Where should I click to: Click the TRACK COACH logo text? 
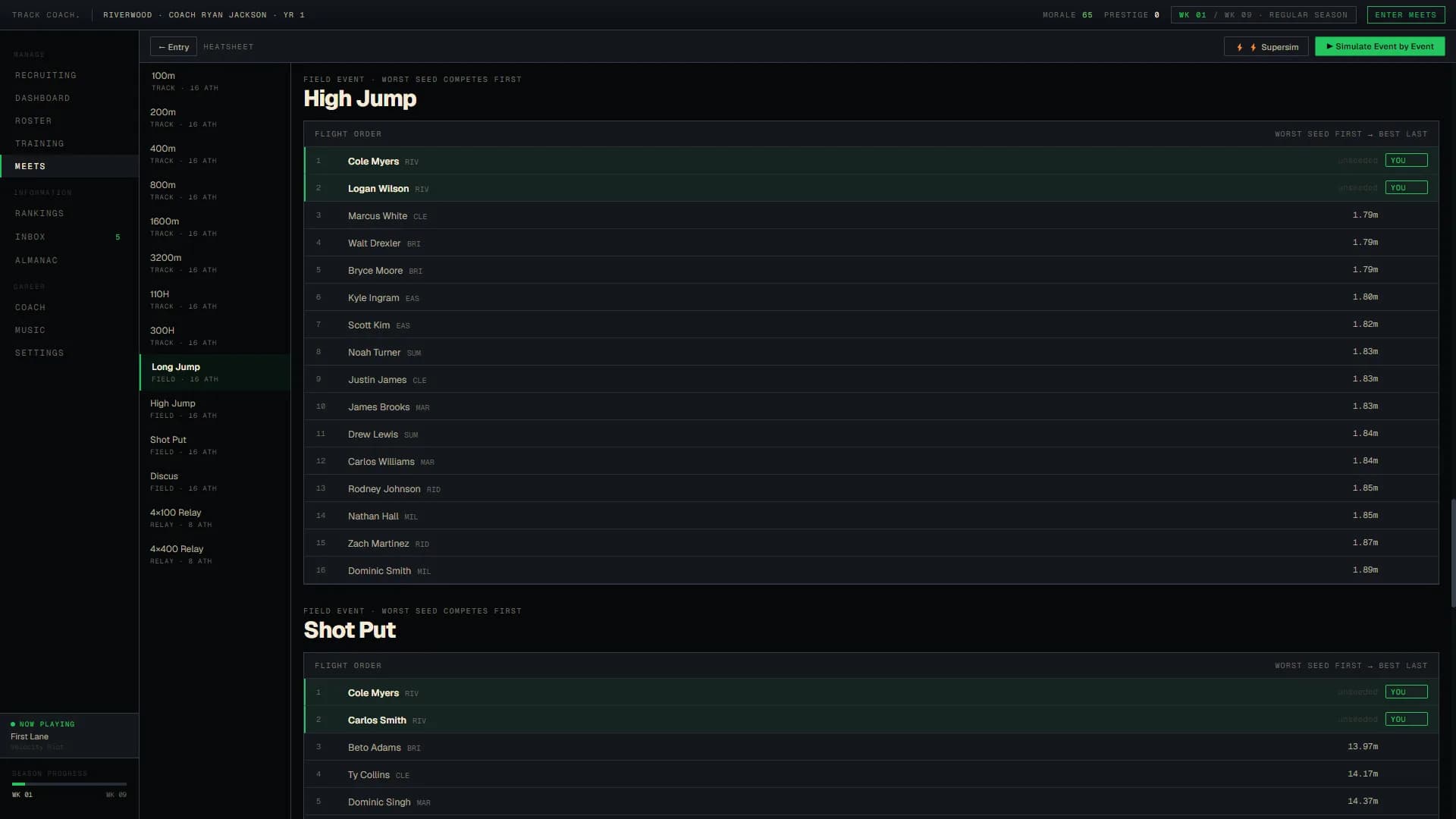tap(46, 15)
